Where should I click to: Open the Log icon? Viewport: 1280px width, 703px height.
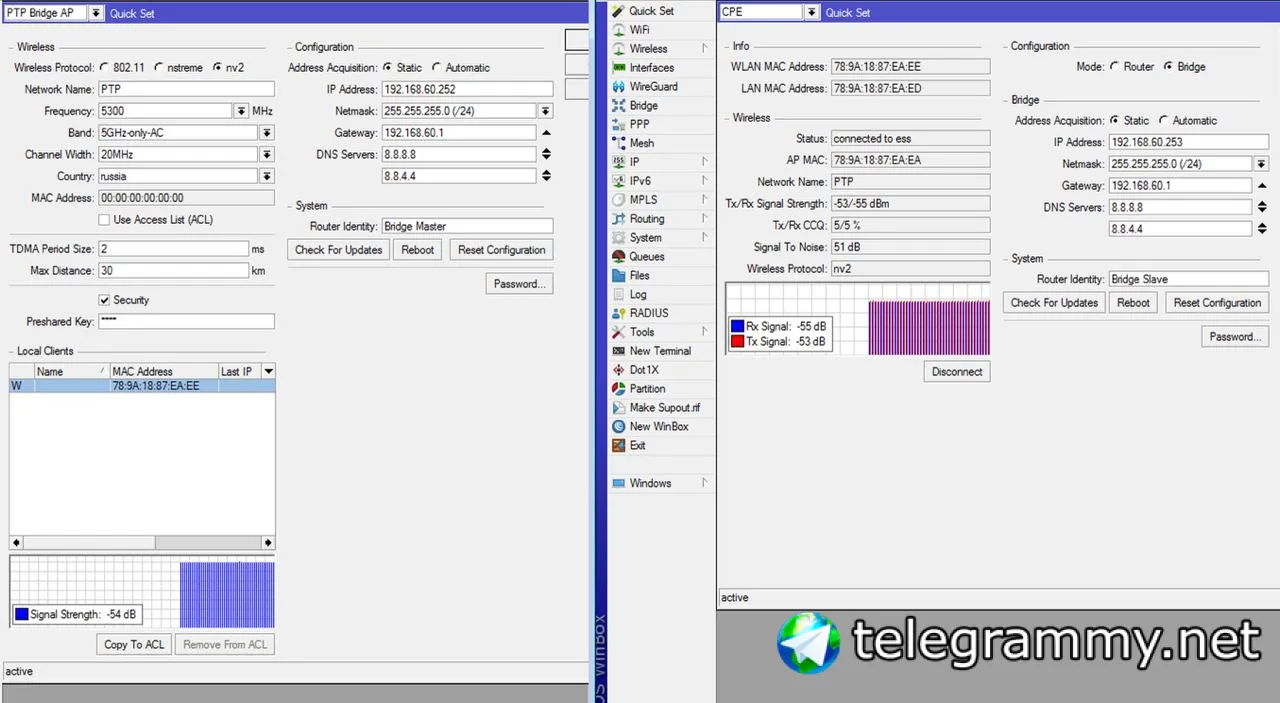[619, 295]
